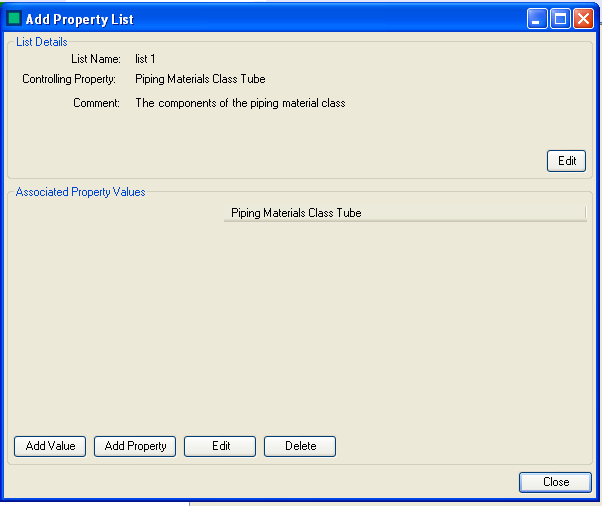Click the Edit button in List Details
Screen dimensions: 602x506
coord(566,161)
